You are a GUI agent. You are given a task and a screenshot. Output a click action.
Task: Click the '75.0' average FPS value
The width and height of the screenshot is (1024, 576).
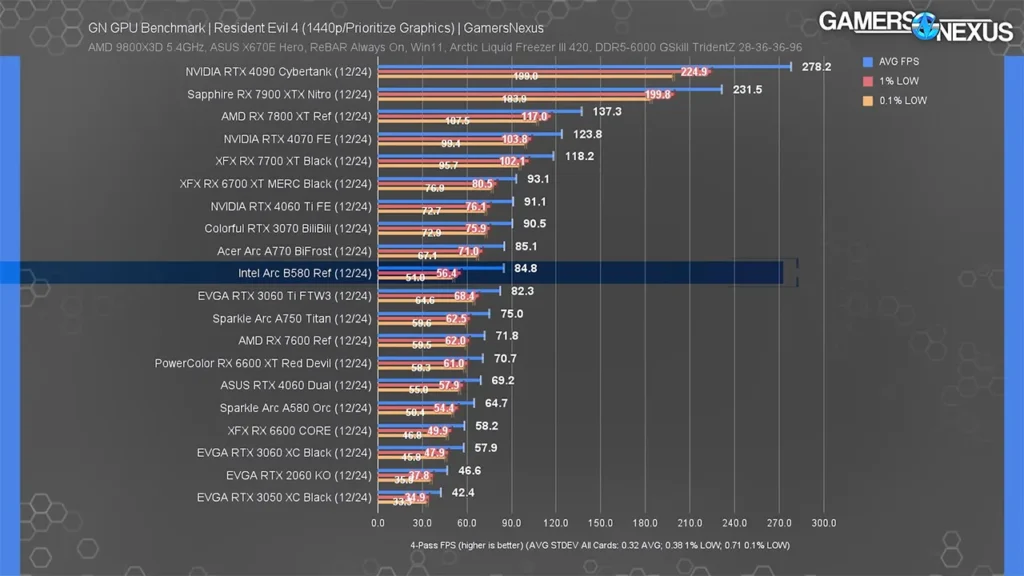[x=511, y=314]
